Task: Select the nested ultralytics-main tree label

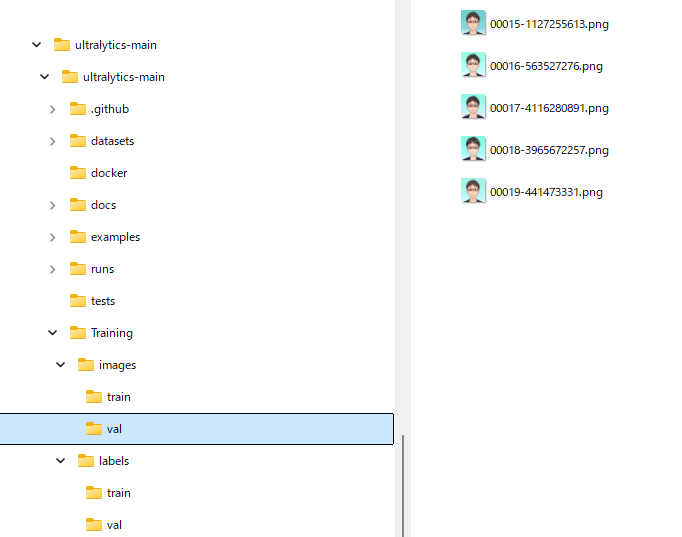Action: [124, 77]
